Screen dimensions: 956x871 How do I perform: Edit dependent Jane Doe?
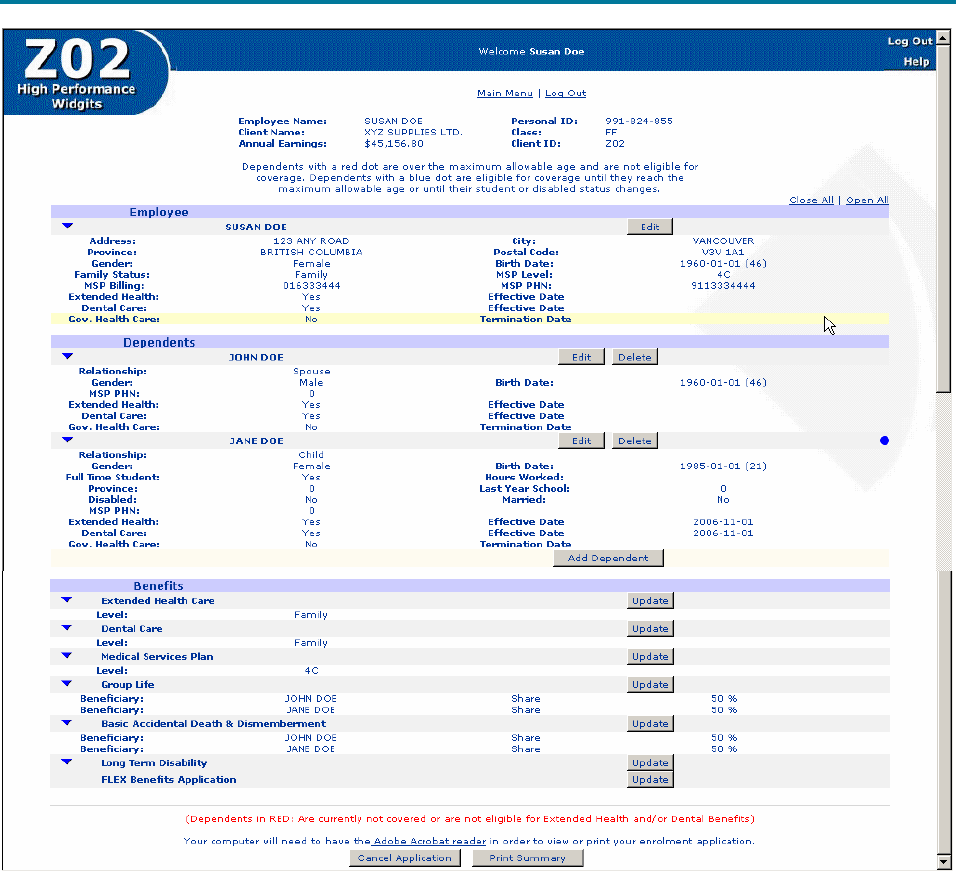(581, 441)
